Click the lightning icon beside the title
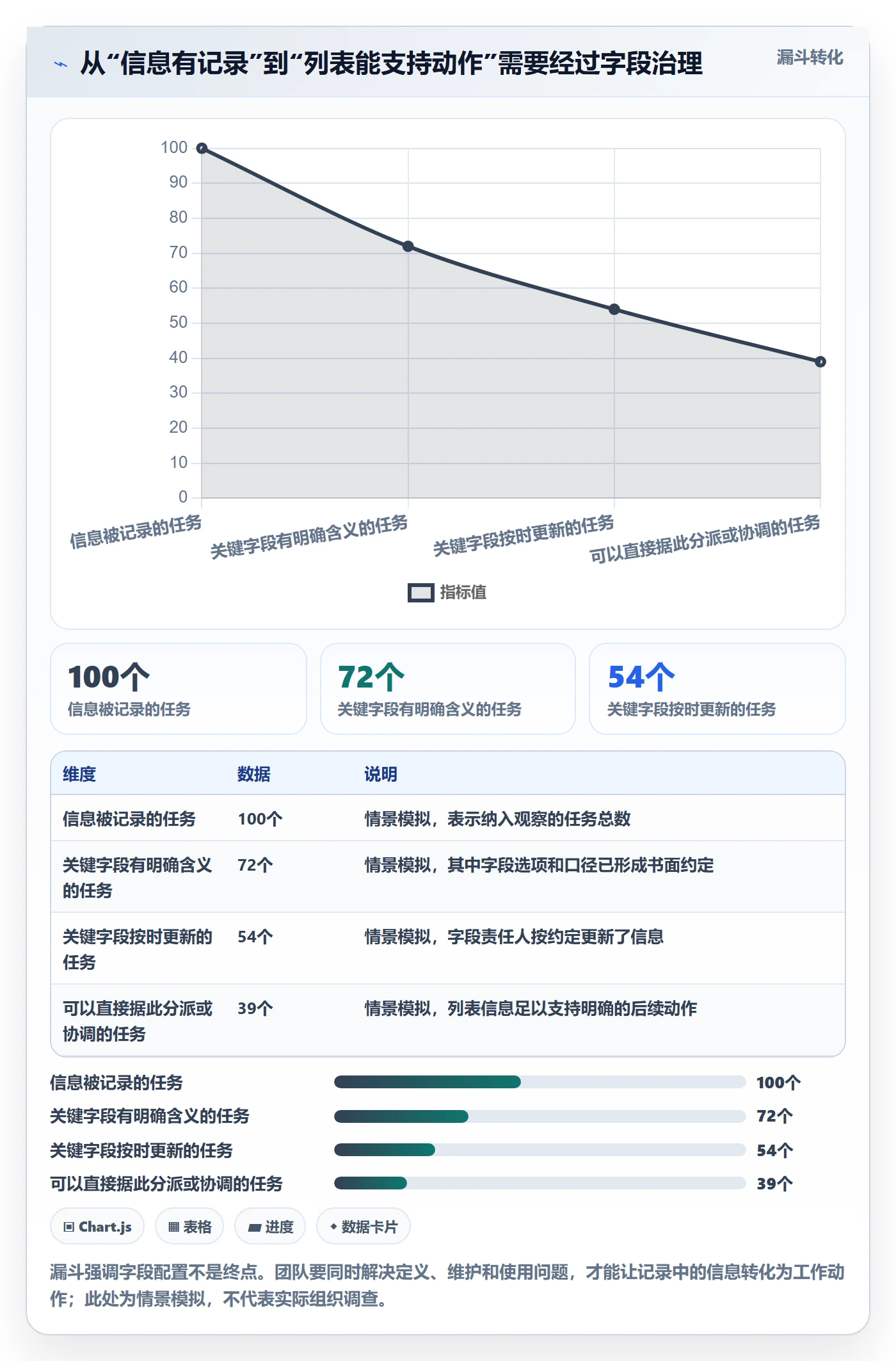Screen dimensions: 896x1361 61,64
